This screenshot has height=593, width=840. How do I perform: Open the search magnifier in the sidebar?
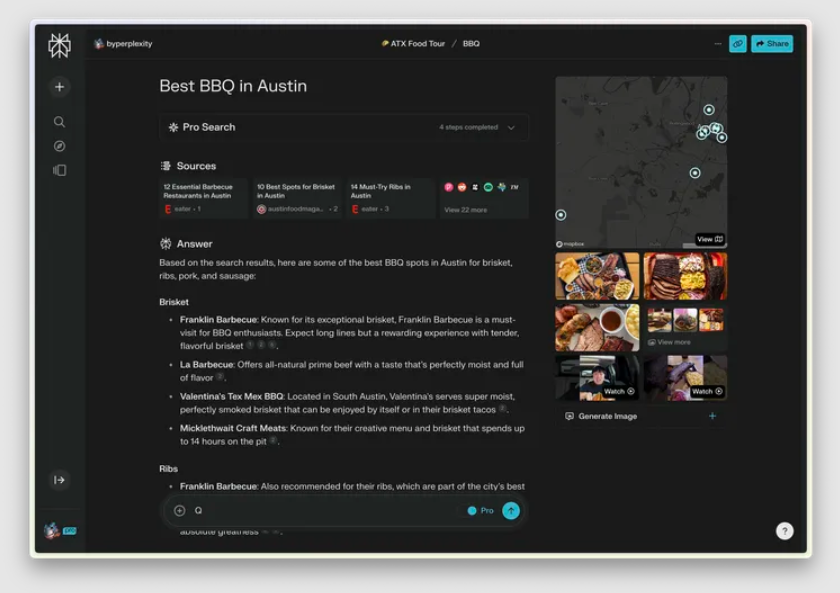pos(59,122)
